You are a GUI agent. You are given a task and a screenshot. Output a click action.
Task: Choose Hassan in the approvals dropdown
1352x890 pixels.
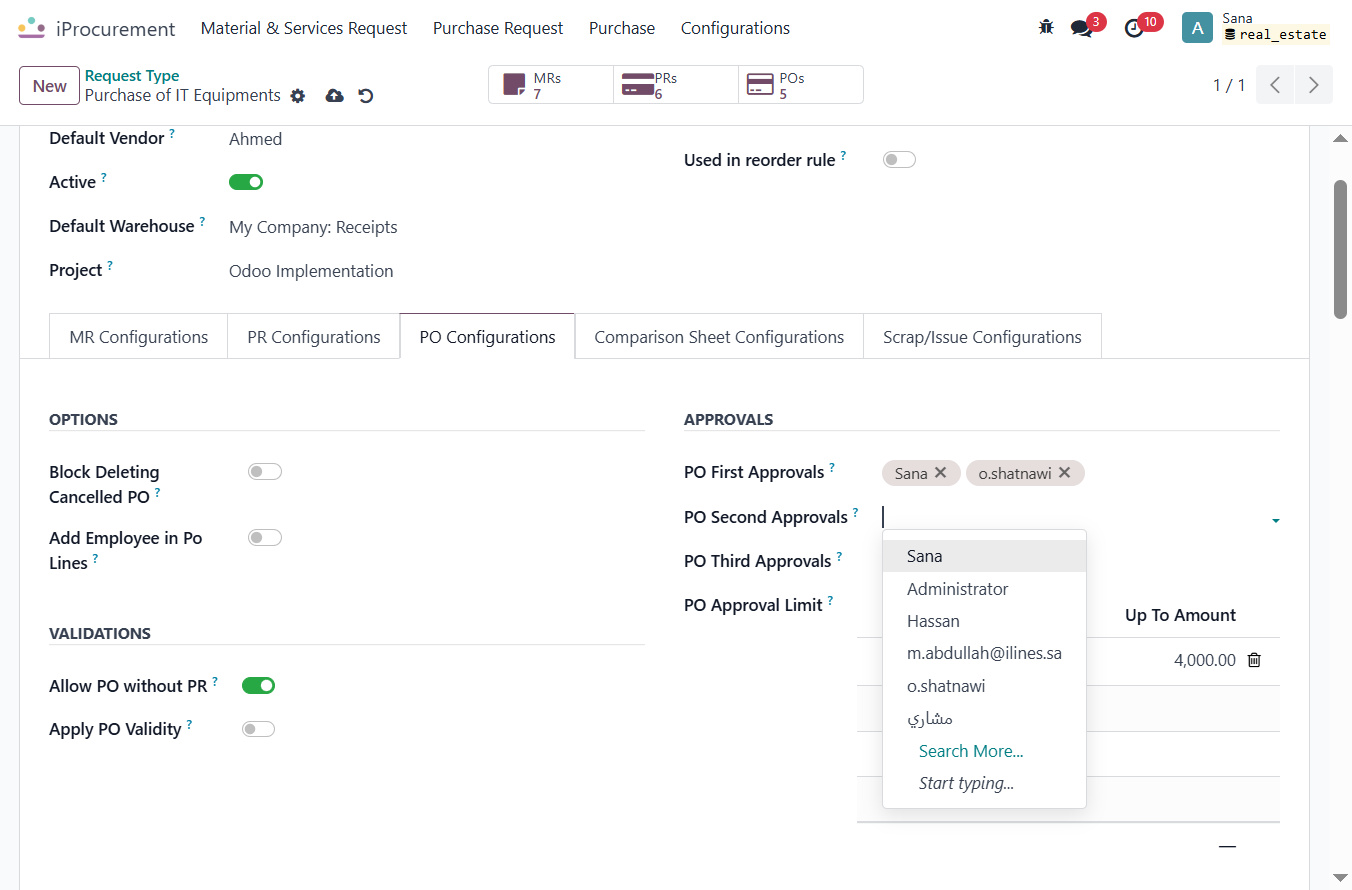click(984, 621)
